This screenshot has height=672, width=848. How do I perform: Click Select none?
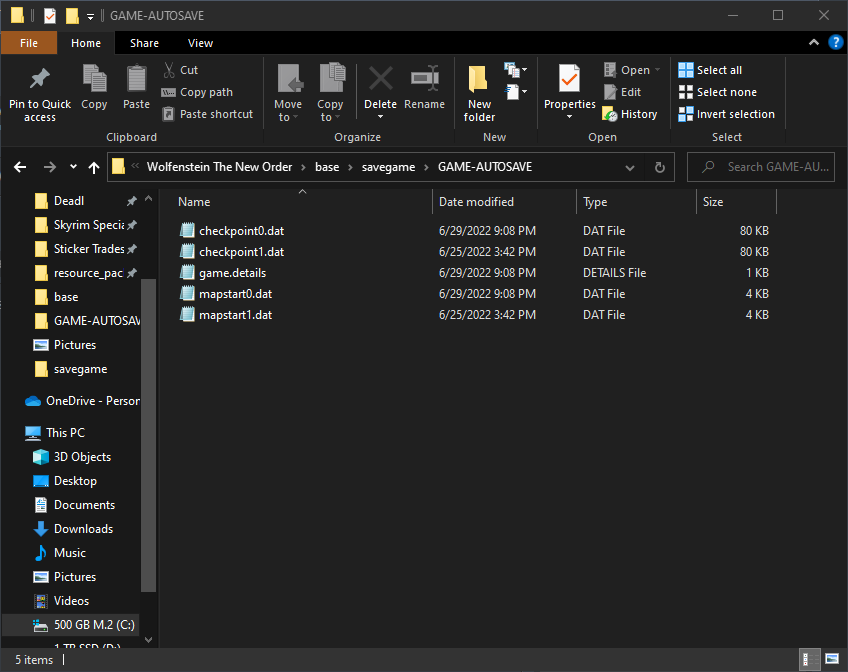click(x=718, y=92)
